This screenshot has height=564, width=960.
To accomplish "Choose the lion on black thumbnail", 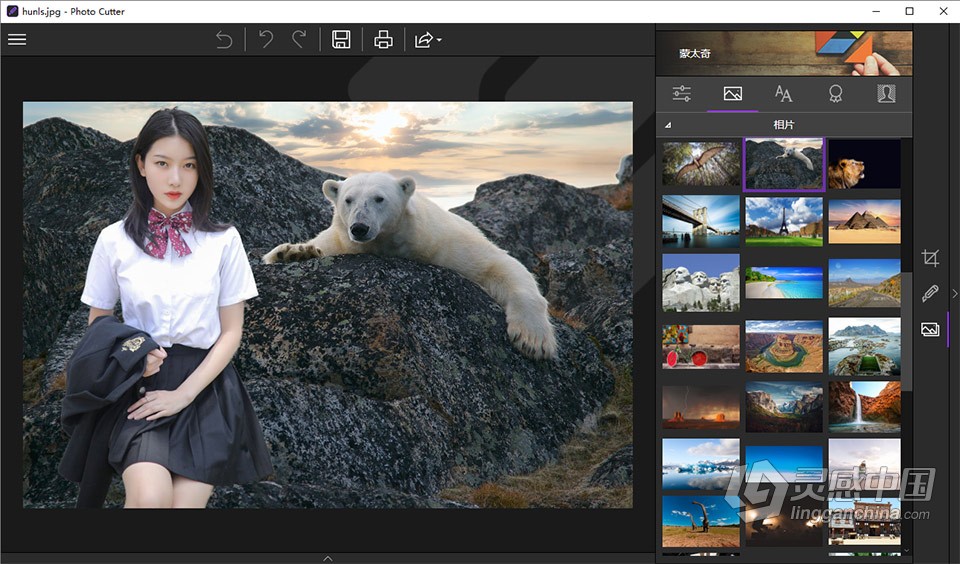I will click(864, 164).
